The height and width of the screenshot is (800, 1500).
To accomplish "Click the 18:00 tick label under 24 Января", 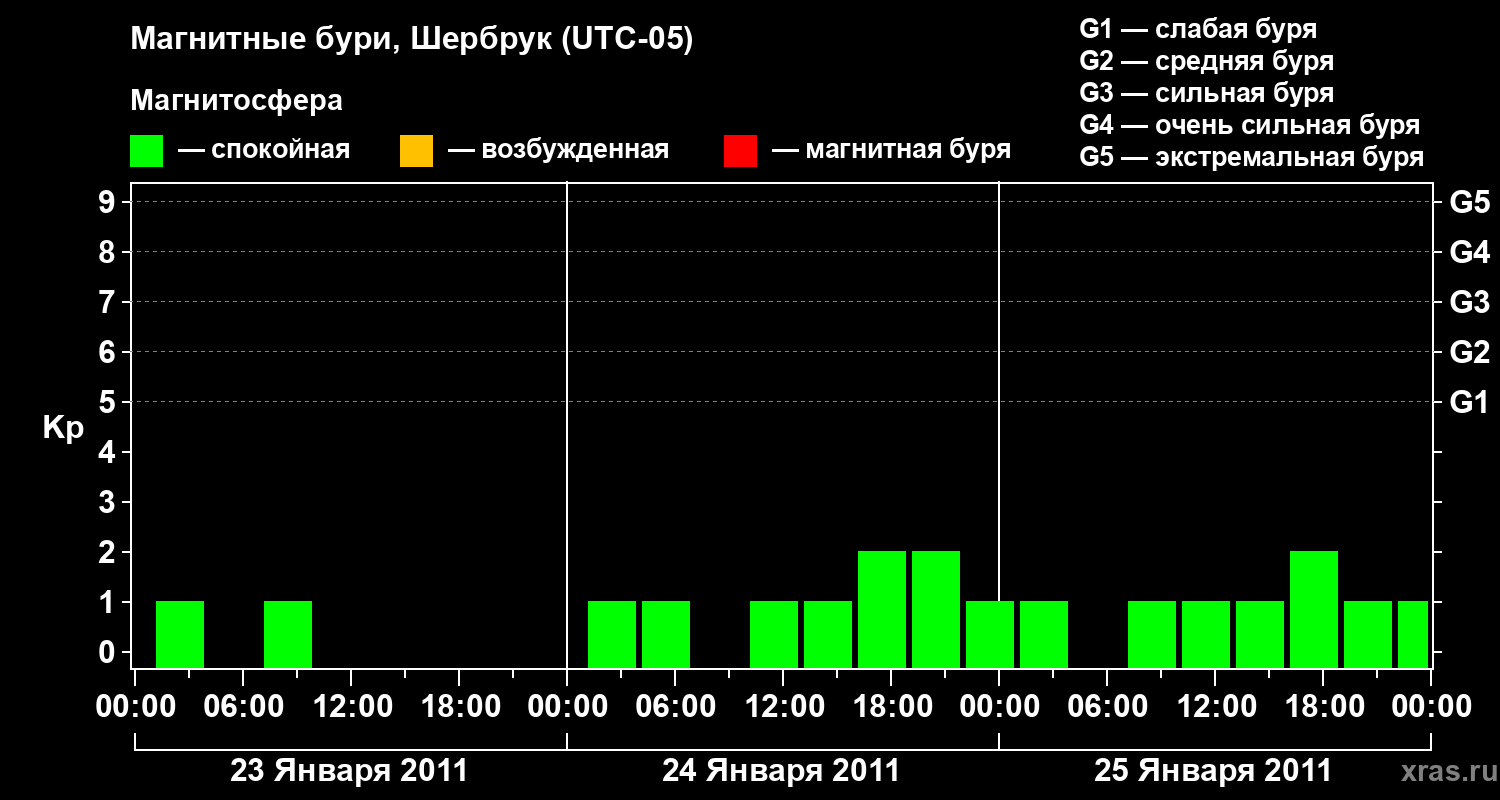I will coord(891,707).
